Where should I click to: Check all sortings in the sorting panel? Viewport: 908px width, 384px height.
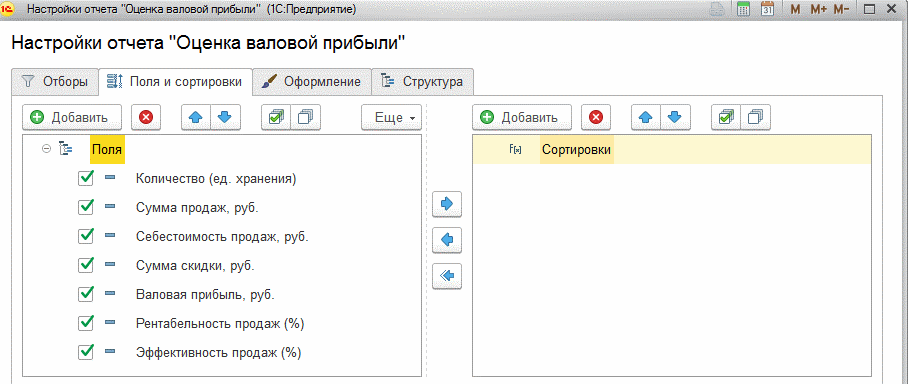[x=726, y=118]
